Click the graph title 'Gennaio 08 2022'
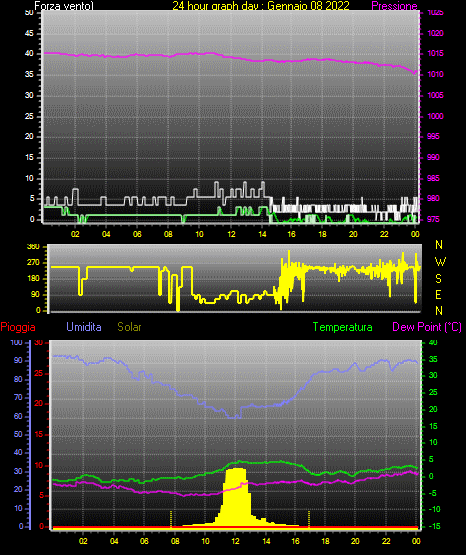The height and width of the screenshot is (555, 466). pos(308,6)
